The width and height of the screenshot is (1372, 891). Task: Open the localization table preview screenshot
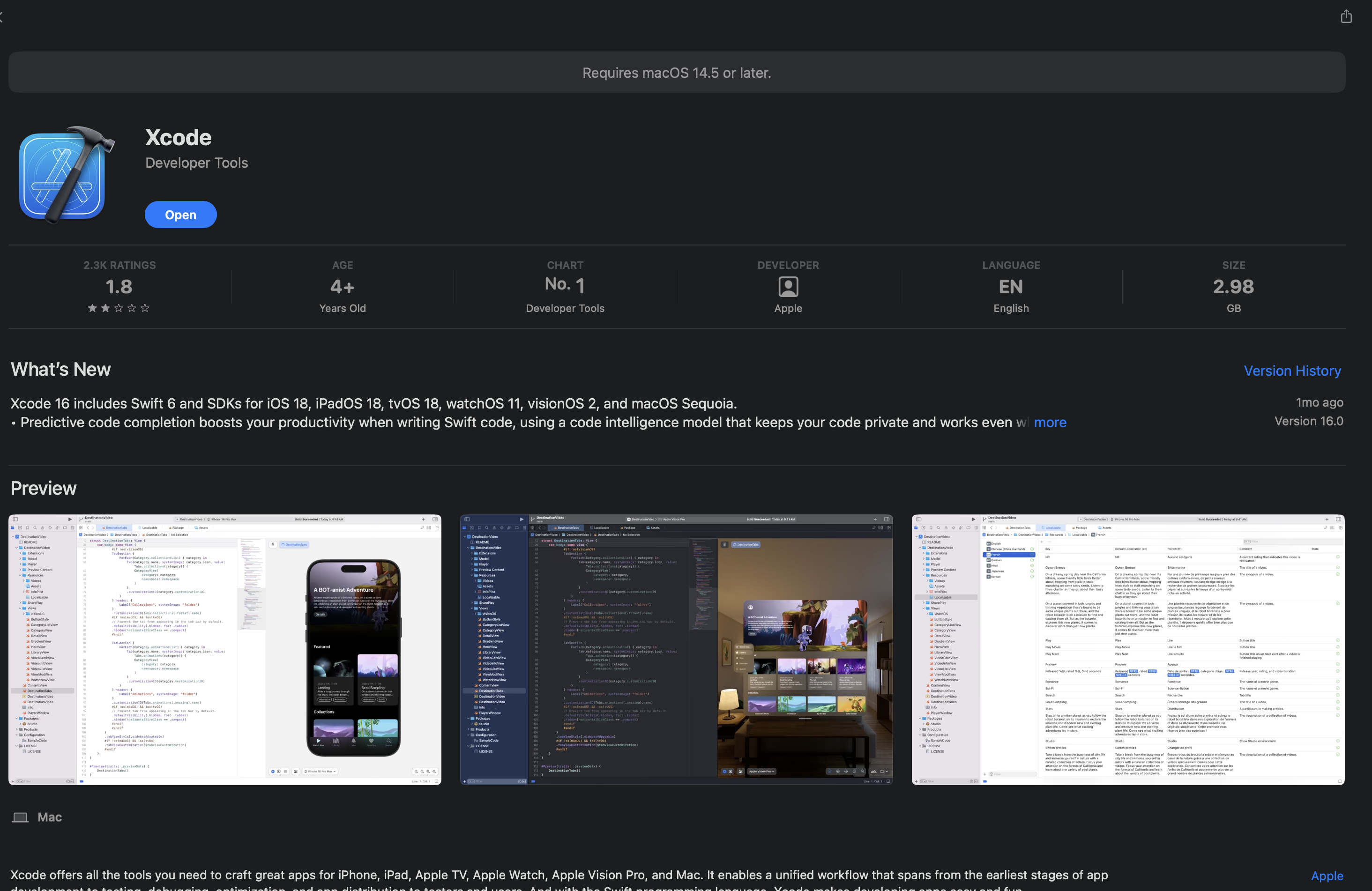click(1127, 650)
